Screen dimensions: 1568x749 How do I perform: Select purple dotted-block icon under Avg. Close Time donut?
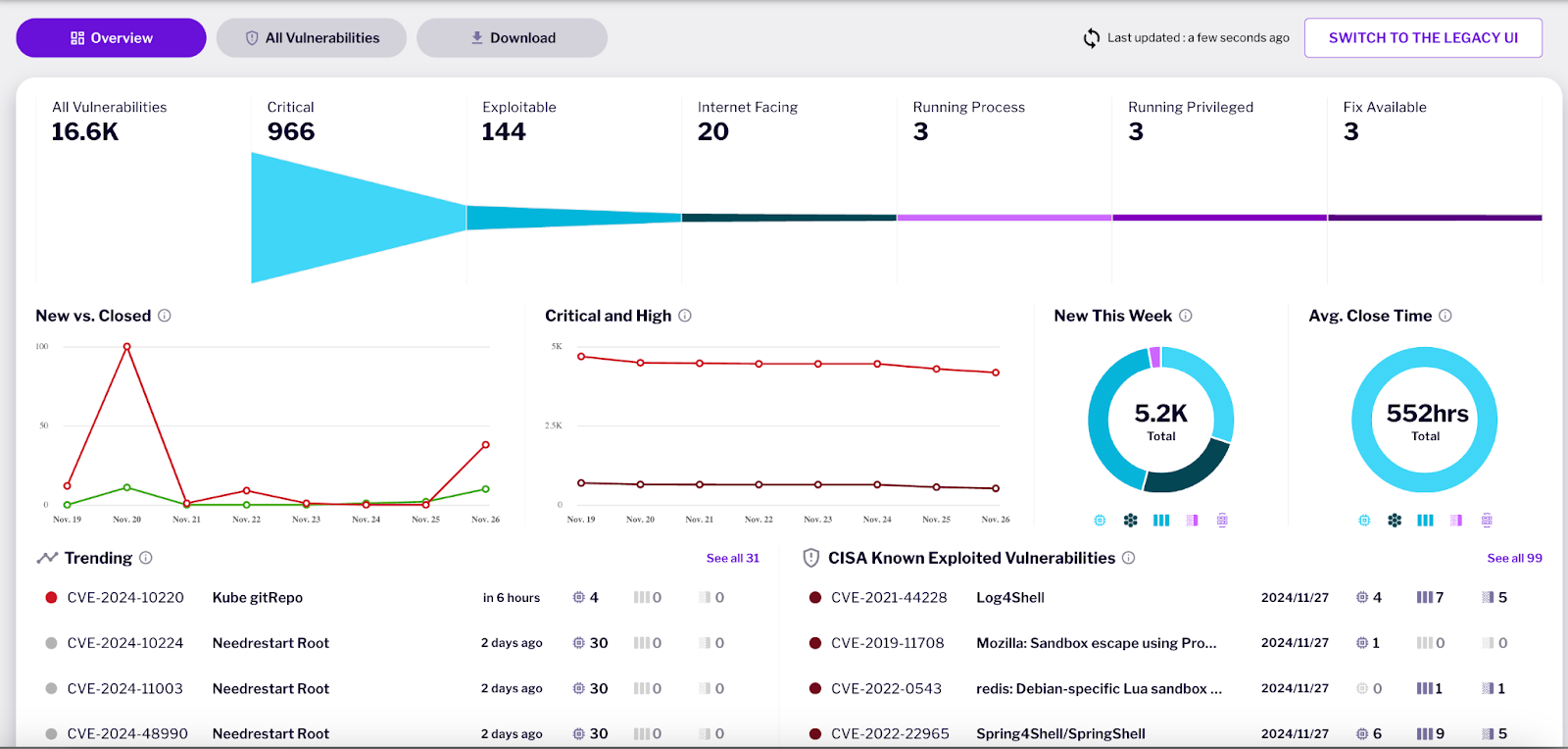[1456, 521]
